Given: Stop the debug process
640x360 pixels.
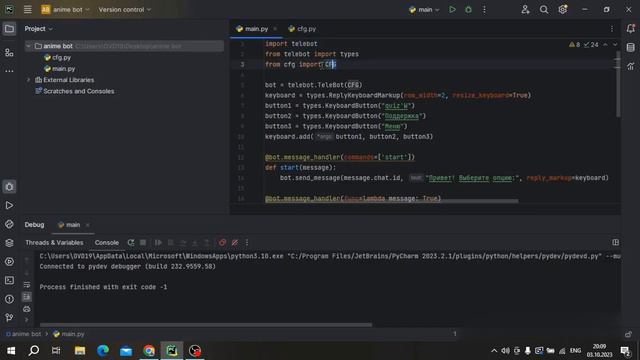Looking at the screenshot, I should [143, 242].
